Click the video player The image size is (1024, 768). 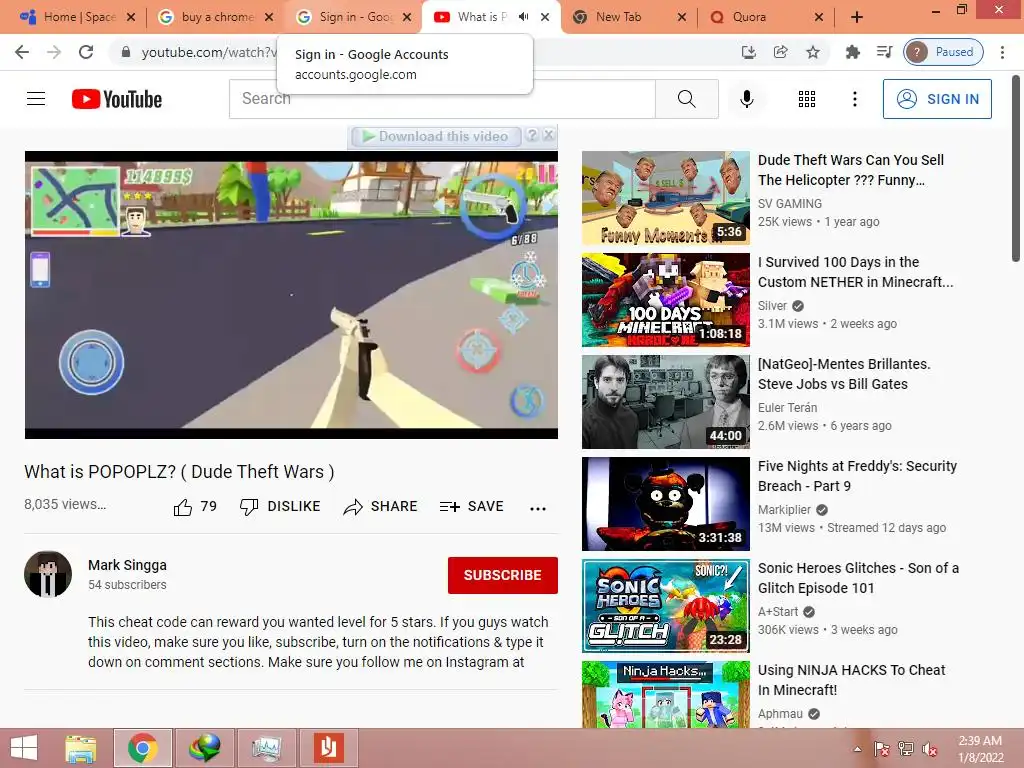pos(291,295)
